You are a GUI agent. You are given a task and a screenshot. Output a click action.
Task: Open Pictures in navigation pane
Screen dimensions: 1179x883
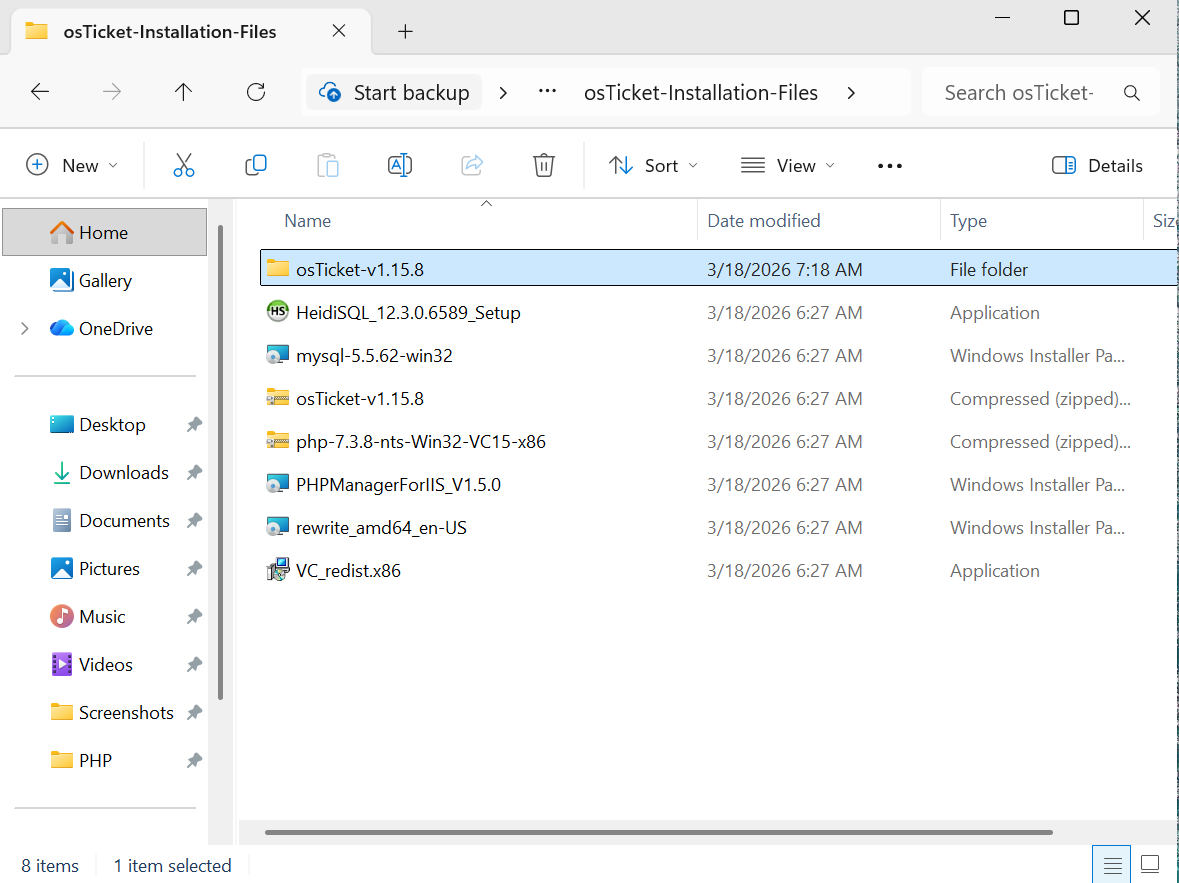(x=109, y=569)
